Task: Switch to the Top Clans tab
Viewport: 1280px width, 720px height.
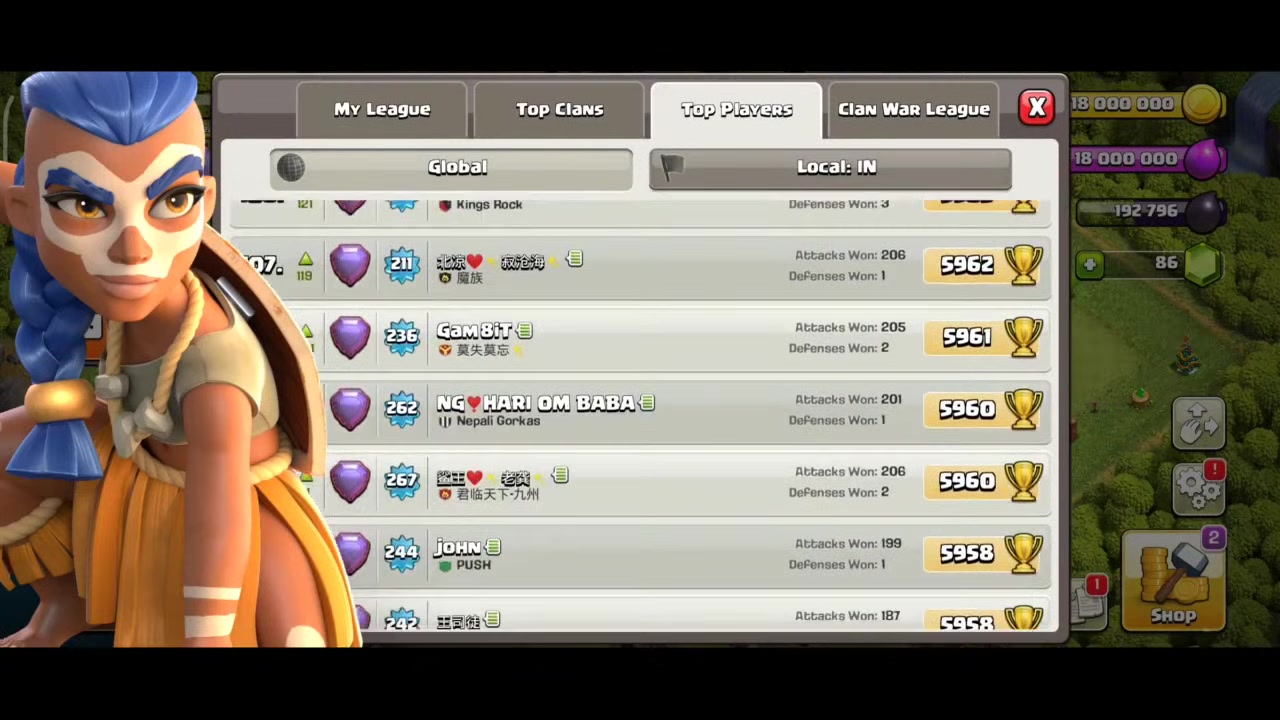Action: point(560,110)
